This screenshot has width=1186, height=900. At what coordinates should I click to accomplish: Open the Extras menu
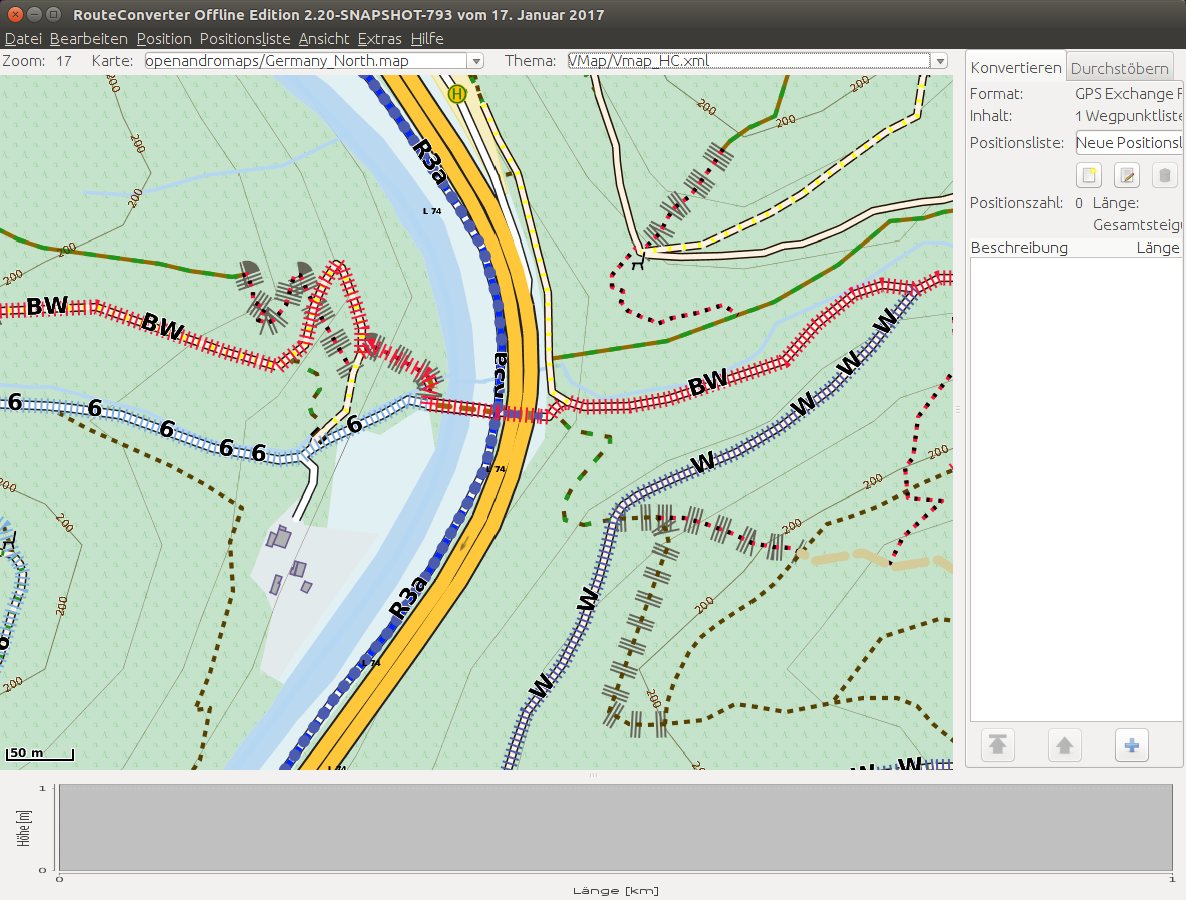click(x=379, y=39)
